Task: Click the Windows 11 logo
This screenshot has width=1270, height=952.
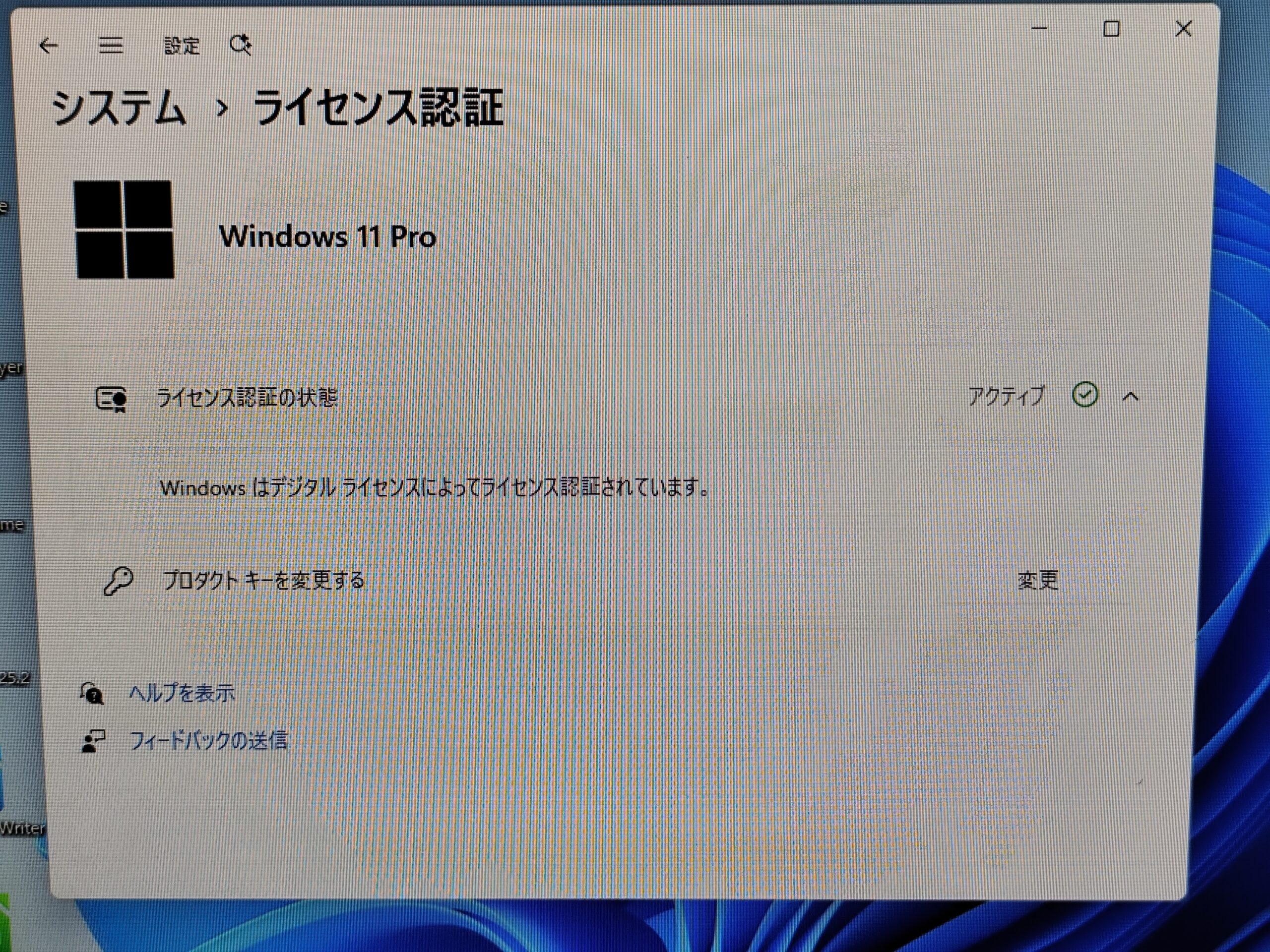Action: click(x=124, y=230)
